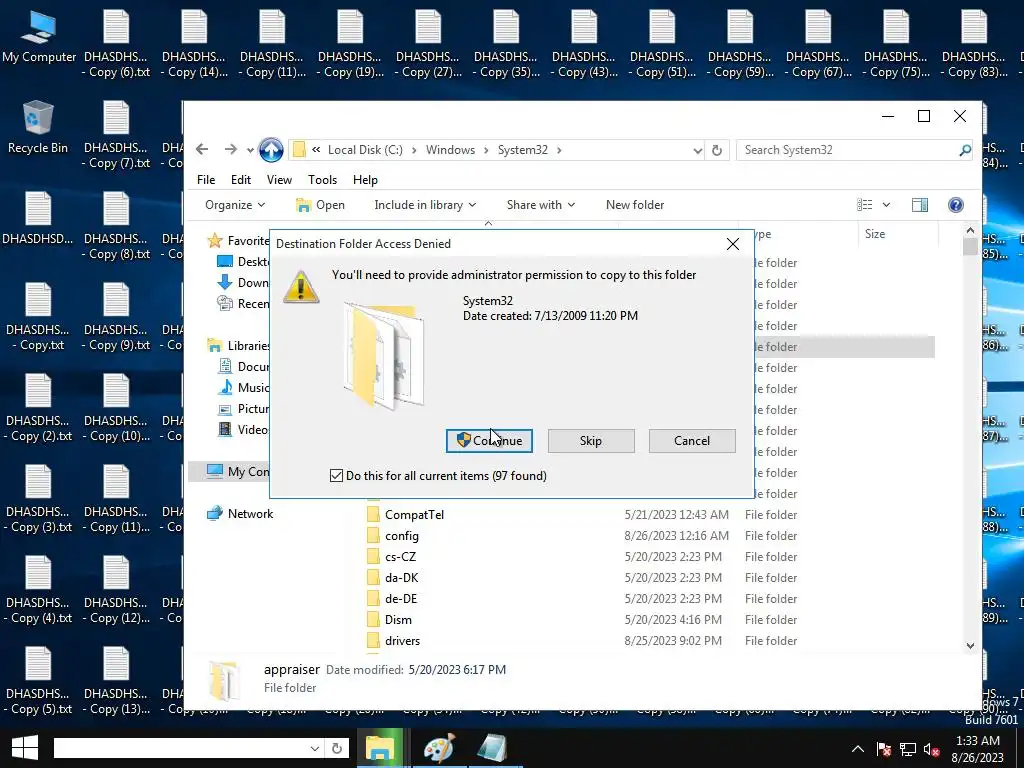The width and height of the screenshot is (1024, 768).
Task: Open the taskbar clock showing 1:33 AM
Action: click(978, 749)
